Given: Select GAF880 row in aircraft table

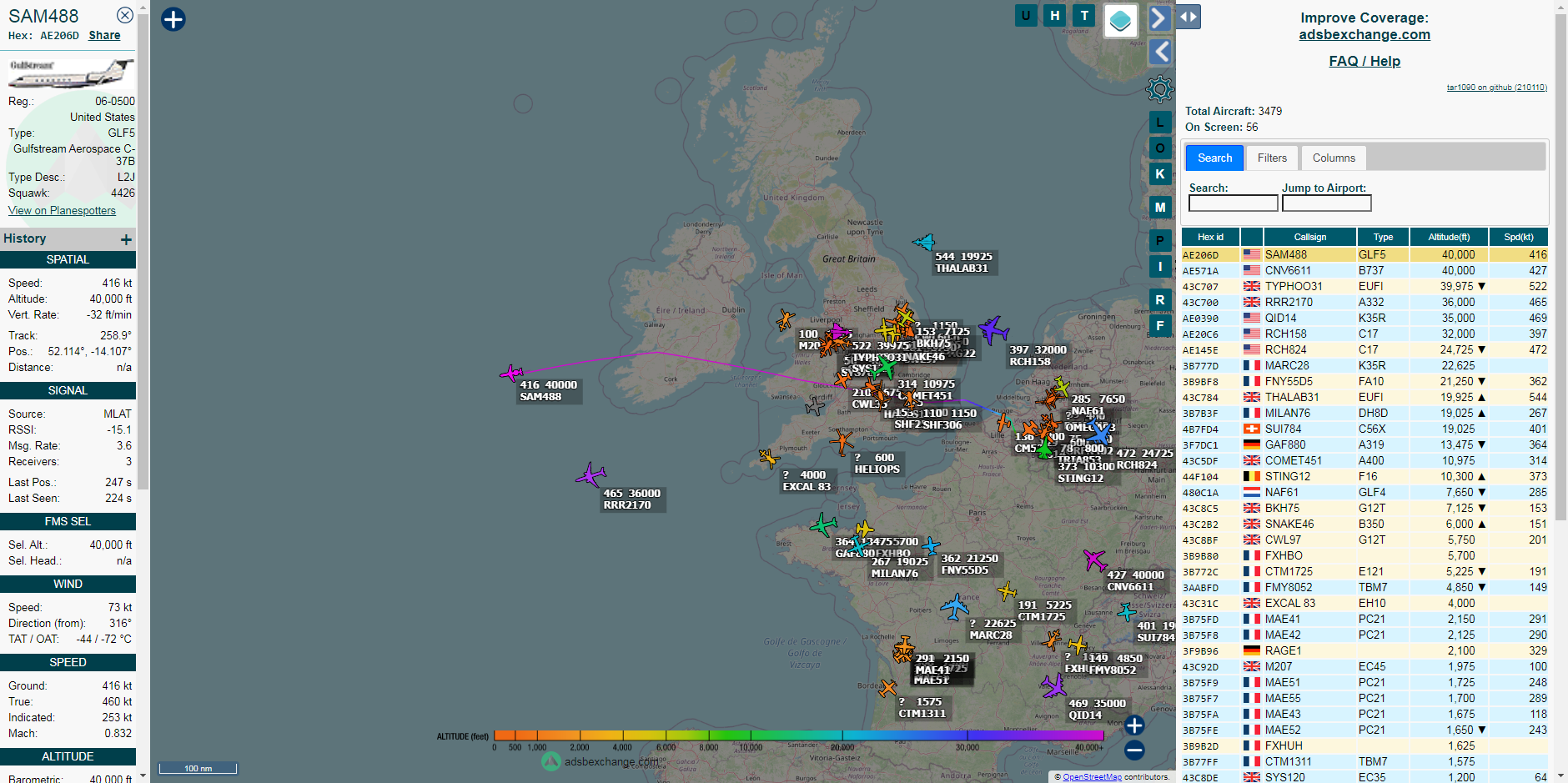Looking at the screenshot, I should pos(1364,444).
